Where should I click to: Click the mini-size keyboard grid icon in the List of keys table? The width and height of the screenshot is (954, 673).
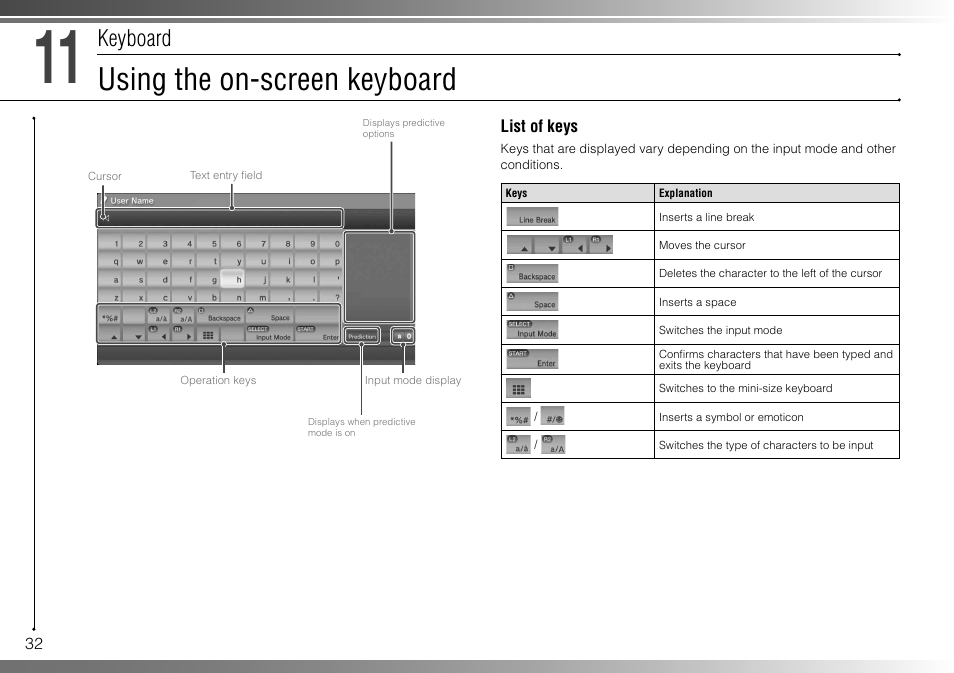click(518, 388)
